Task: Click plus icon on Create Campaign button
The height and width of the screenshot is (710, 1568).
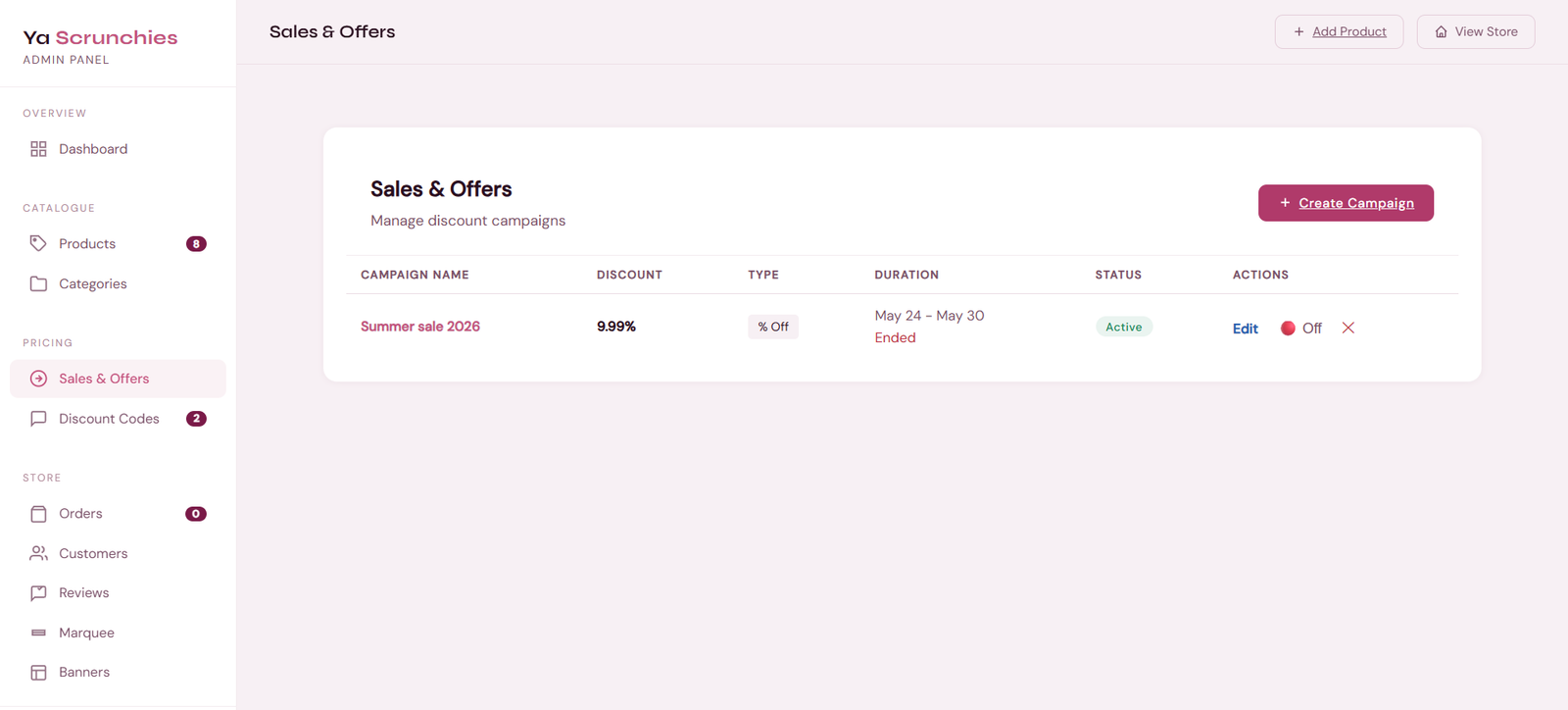Action: click(x=1285, y=203)
